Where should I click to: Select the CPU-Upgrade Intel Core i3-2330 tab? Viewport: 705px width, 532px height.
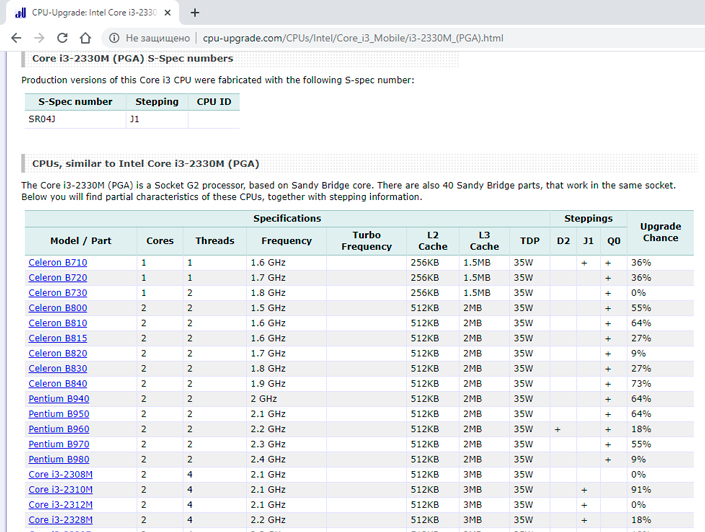92,13
